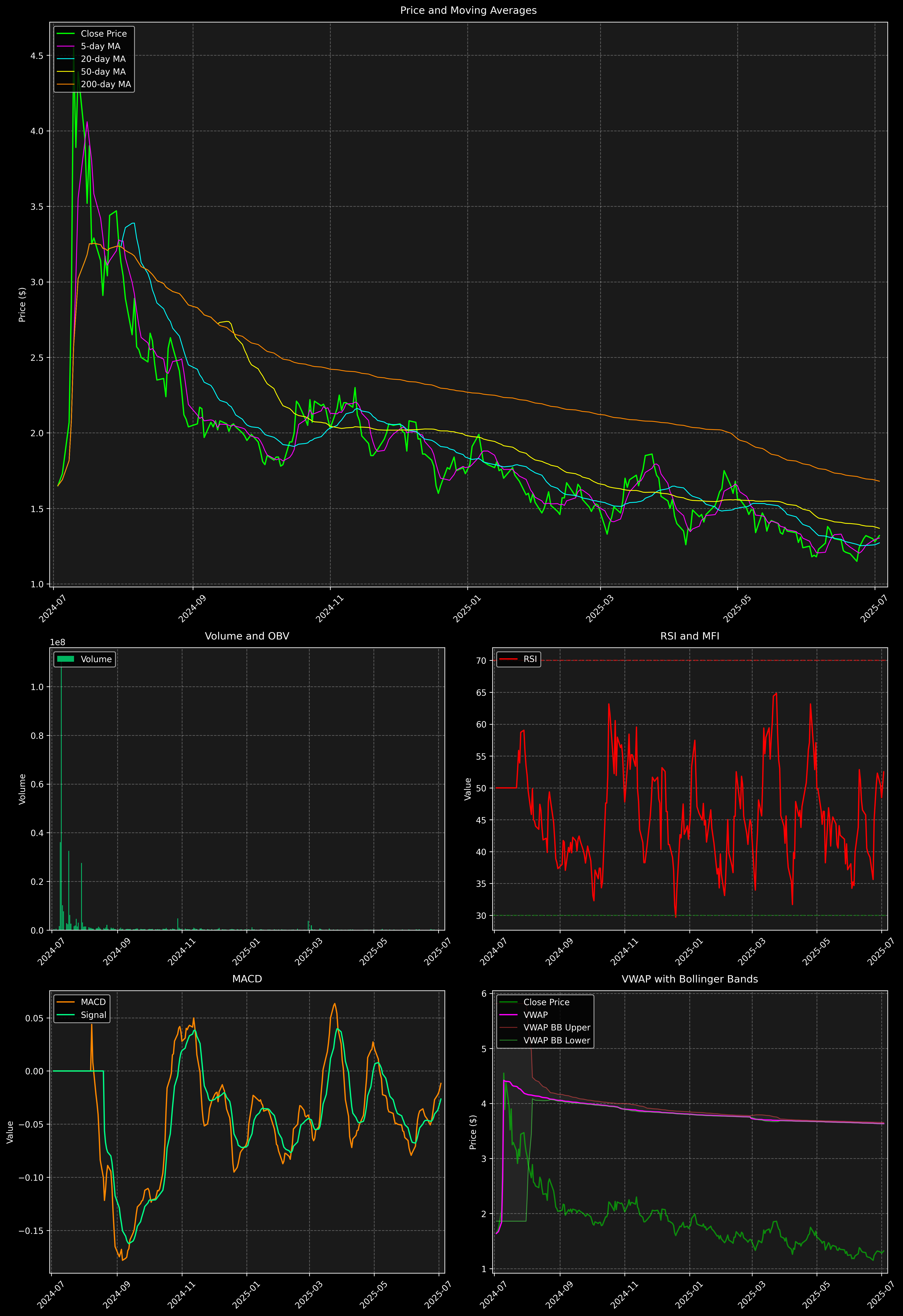Click the 'VWAP with Bollinger Bands' chart title

690,979
